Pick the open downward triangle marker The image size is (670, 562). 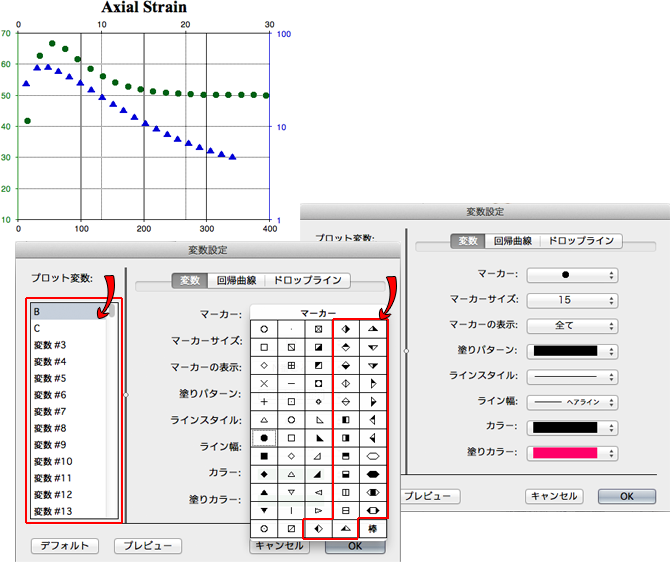(x=291, y=492)
